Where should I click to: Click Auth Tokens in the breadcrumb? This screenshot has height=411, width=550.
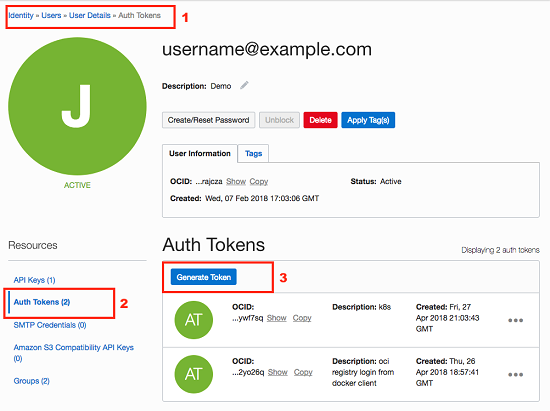[x=140, y=15]
